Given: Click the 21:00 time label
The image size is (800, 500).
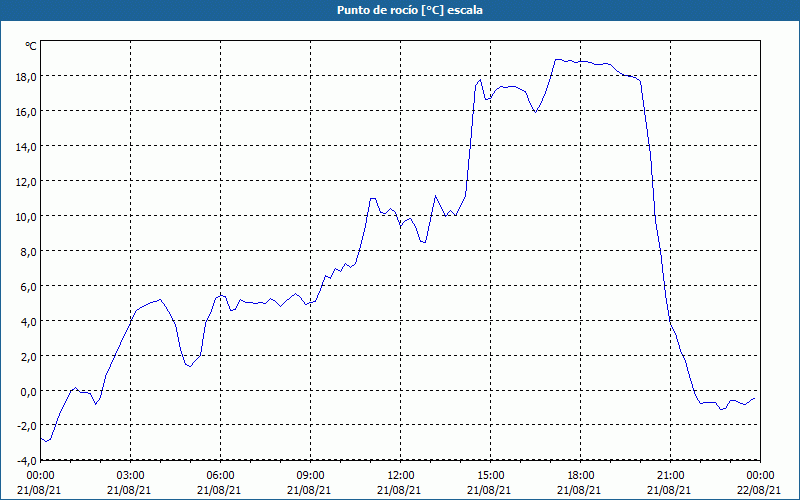Looking at the screenshot, I should pyautogui.click(x=670, y=476).
